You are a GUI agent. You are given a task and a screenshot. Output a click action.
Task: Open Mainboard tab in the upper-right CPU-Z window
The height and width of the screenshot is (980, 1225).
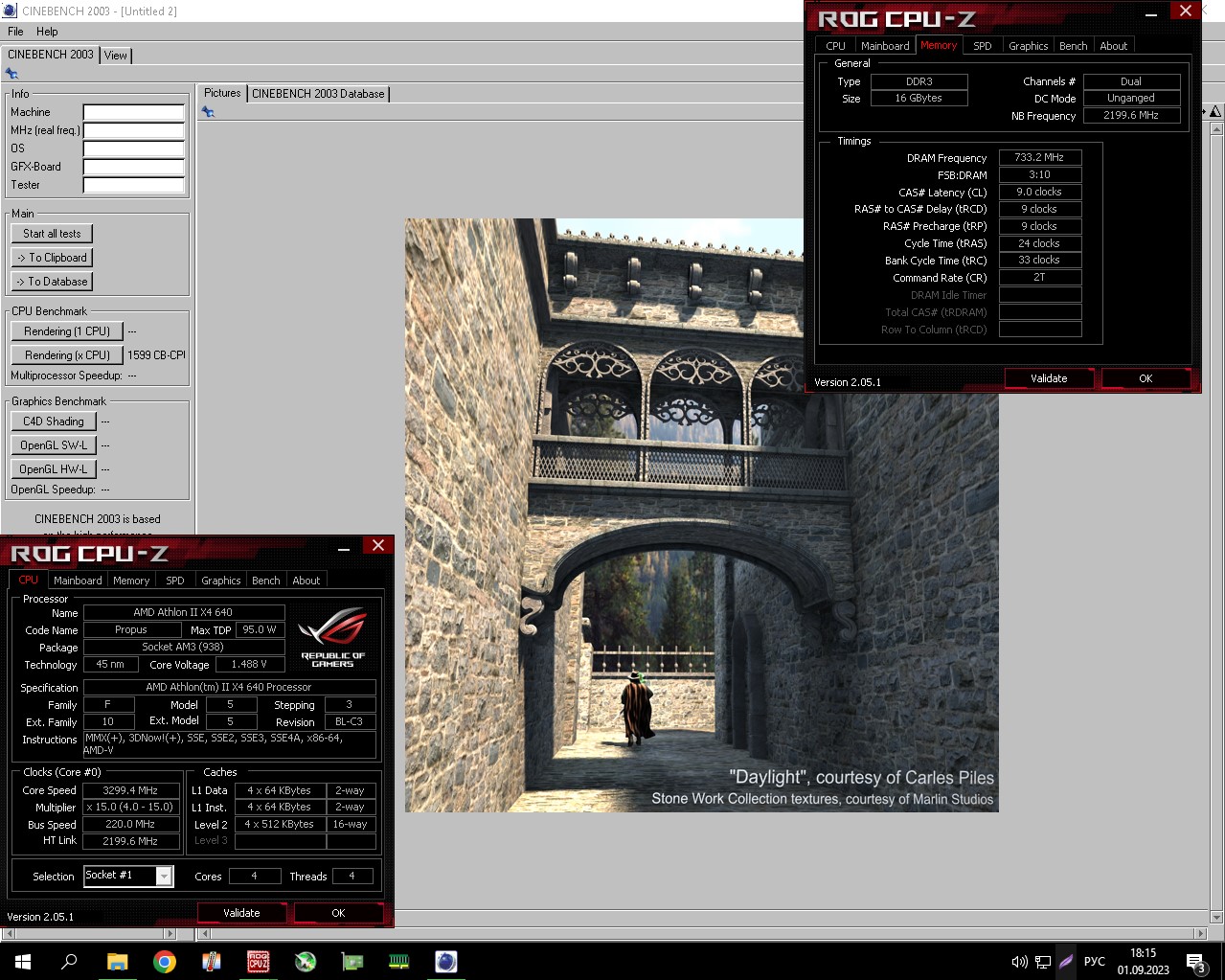click(885, 46)
